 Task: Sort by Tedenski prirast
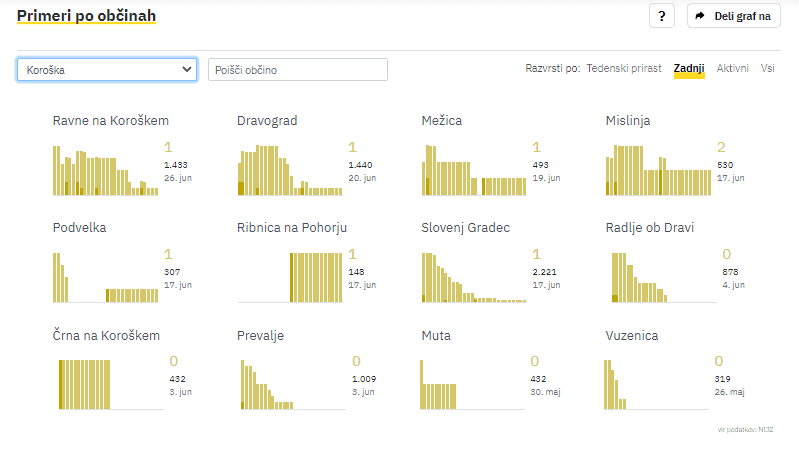coord(624,68)
